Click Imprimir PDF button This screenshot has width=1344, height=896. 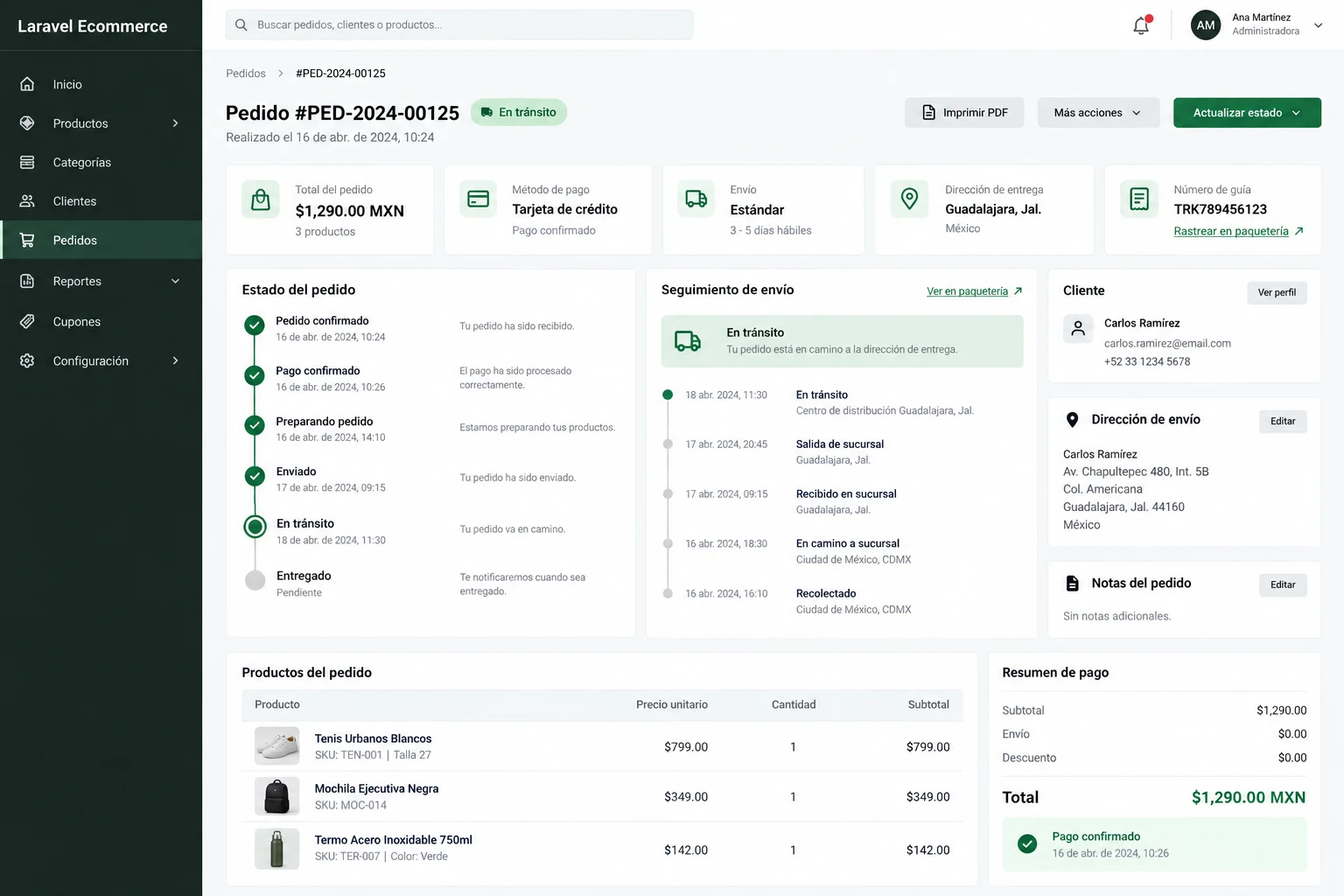coord(964,113)
